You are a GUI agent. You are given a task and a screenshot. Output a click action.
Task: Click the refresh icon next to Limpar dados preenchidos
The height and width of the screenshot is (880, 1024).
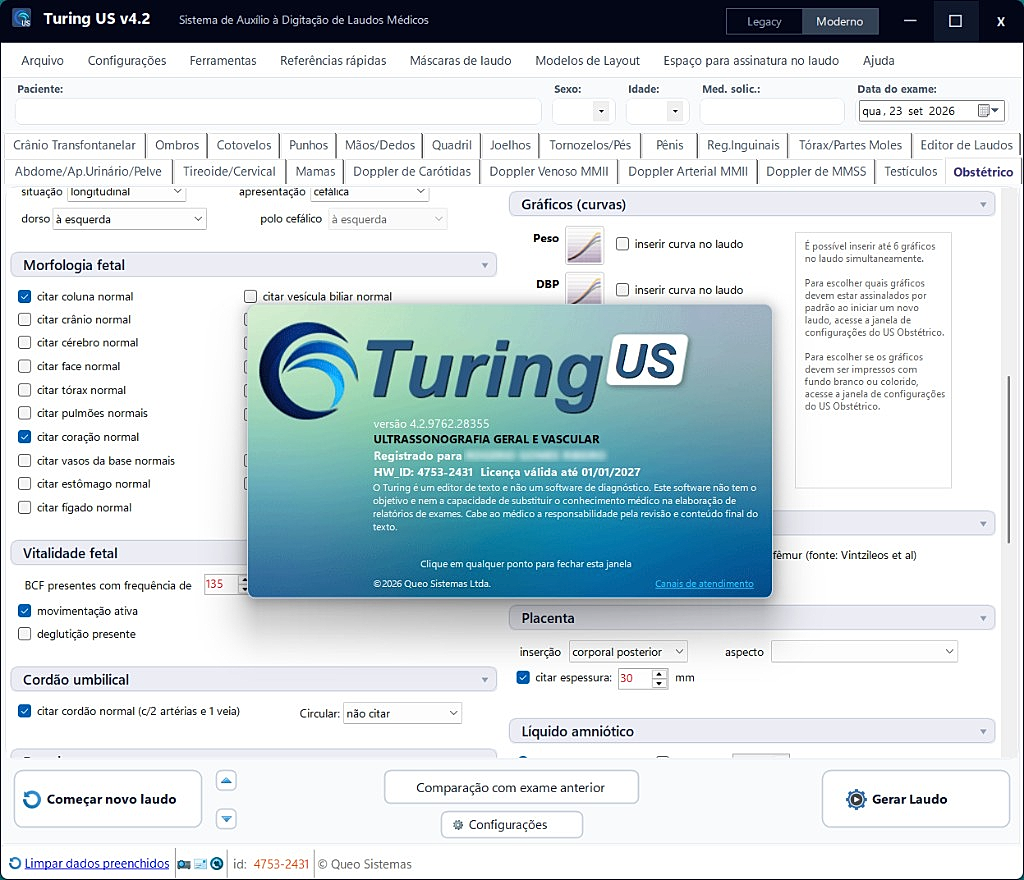pyautogui.click(x=15, y=864)
